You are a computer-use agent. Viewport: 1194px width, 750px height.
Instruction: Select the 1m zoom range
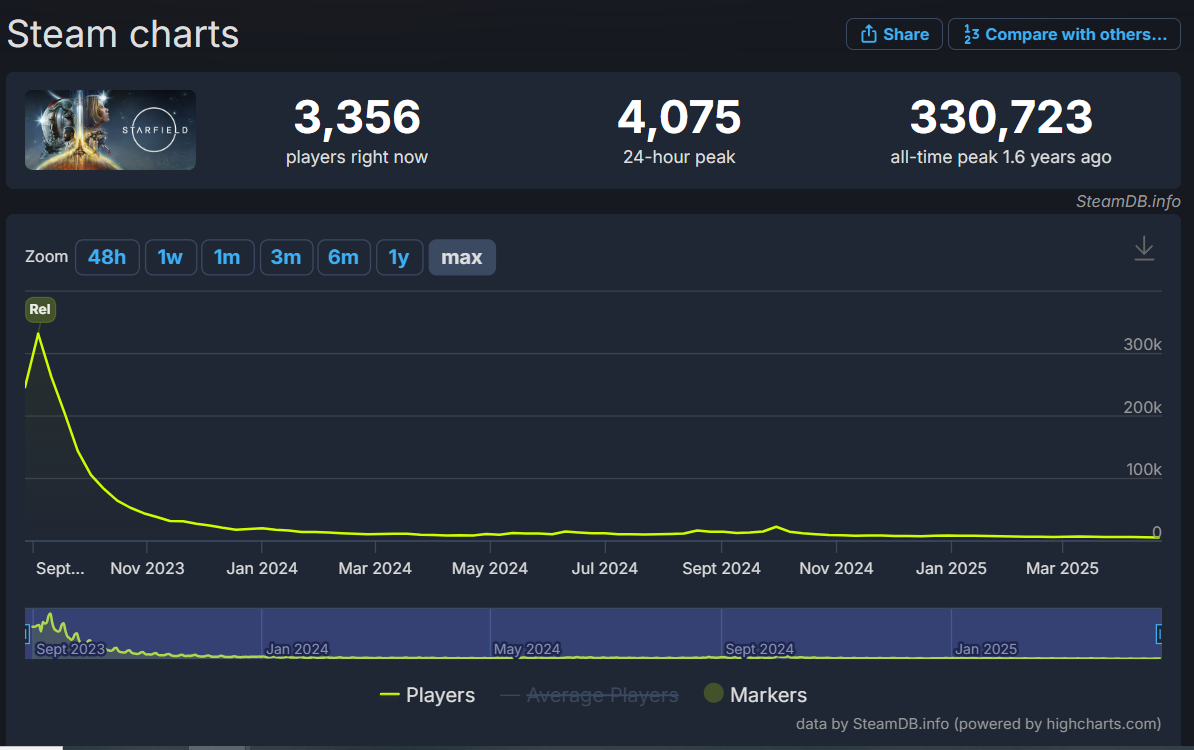228,257
